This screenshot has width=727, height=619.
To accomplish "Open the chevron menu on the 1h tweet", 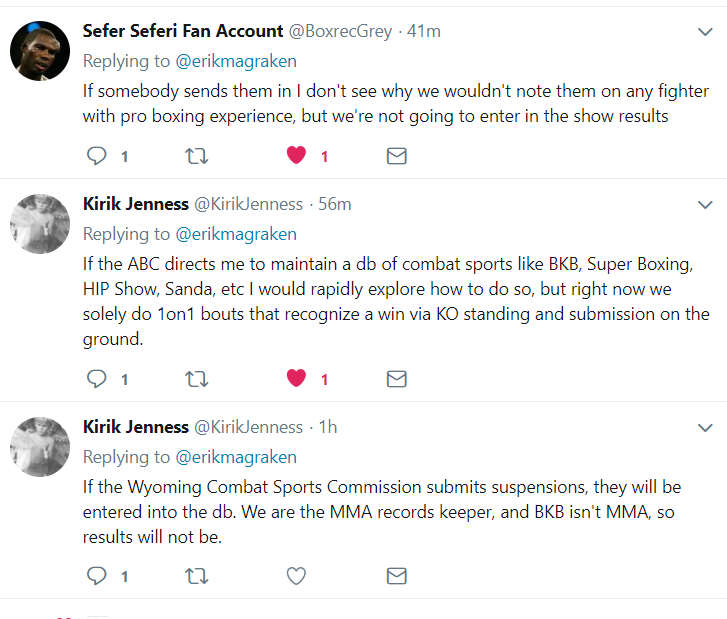I will [x=703, y=427].
